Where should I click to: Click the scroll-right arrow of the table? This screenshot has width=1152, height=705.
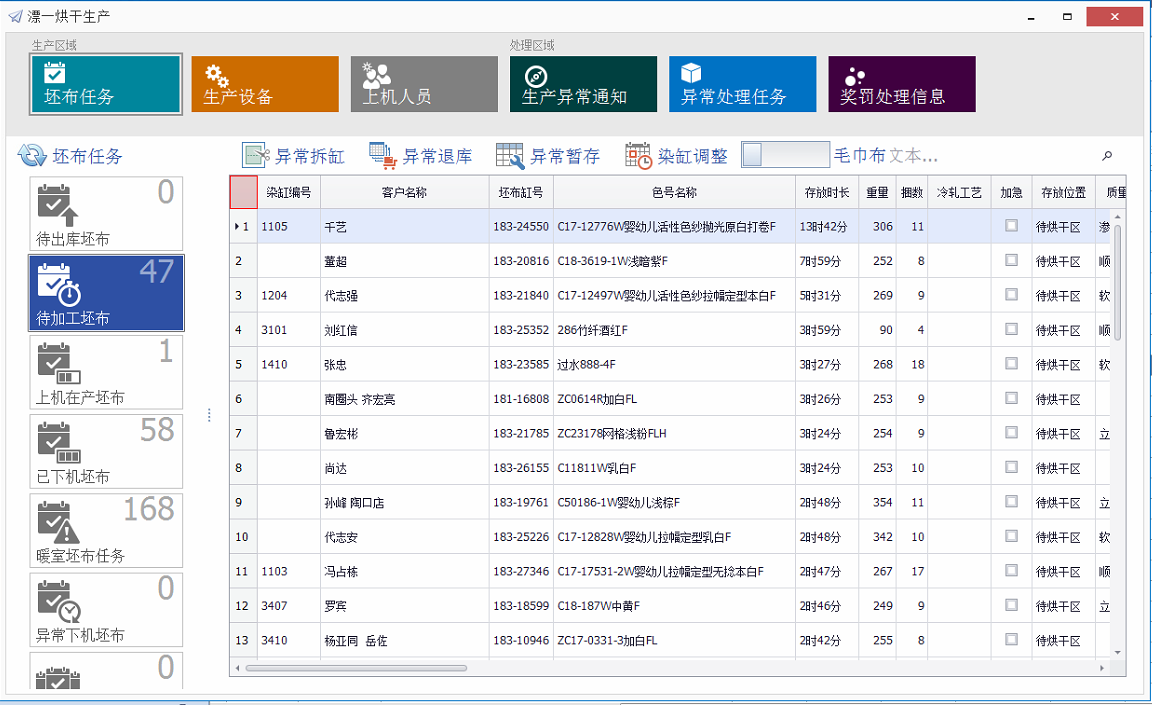click(1102, 668)
